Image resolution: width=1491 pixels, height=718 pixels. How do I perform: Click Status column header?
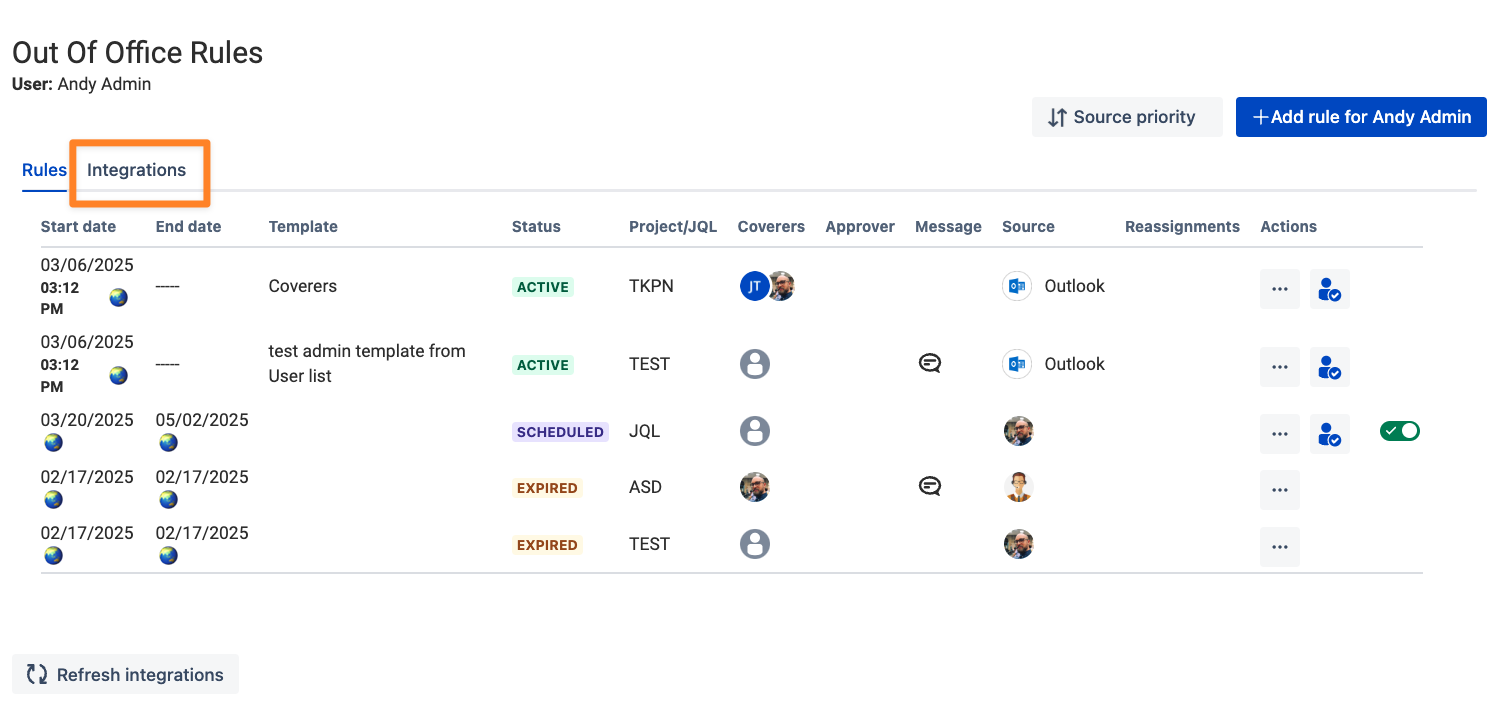coord(536,227)
